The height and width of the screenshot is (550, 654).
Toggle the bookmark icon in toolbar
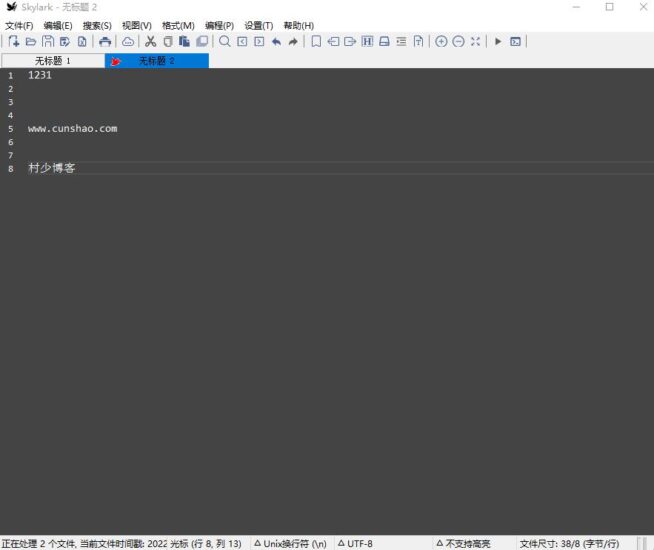[316, 42]
